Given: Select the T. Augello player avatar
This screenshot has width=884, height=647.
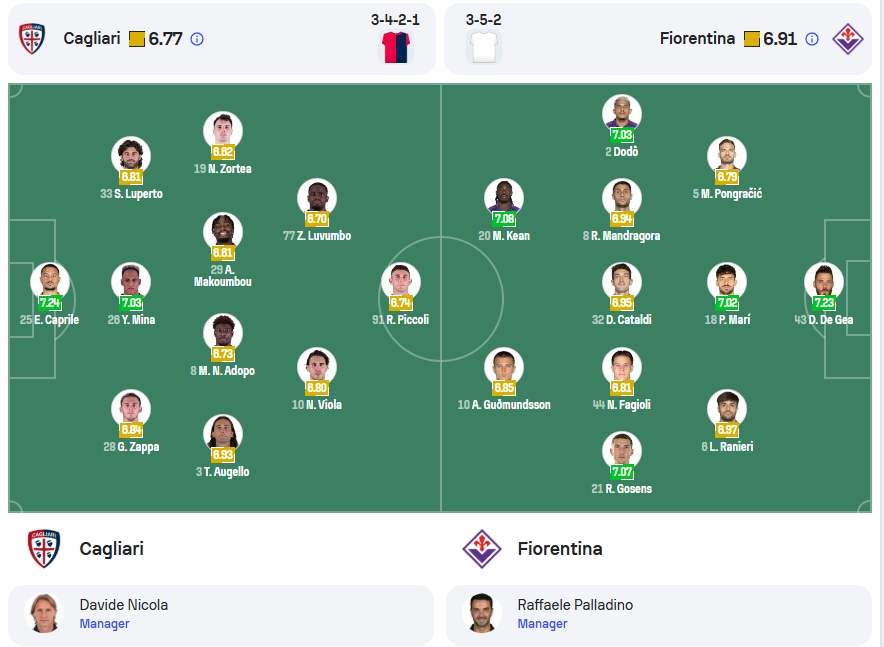Looking at the screenshot, I should tap(223, 435).
